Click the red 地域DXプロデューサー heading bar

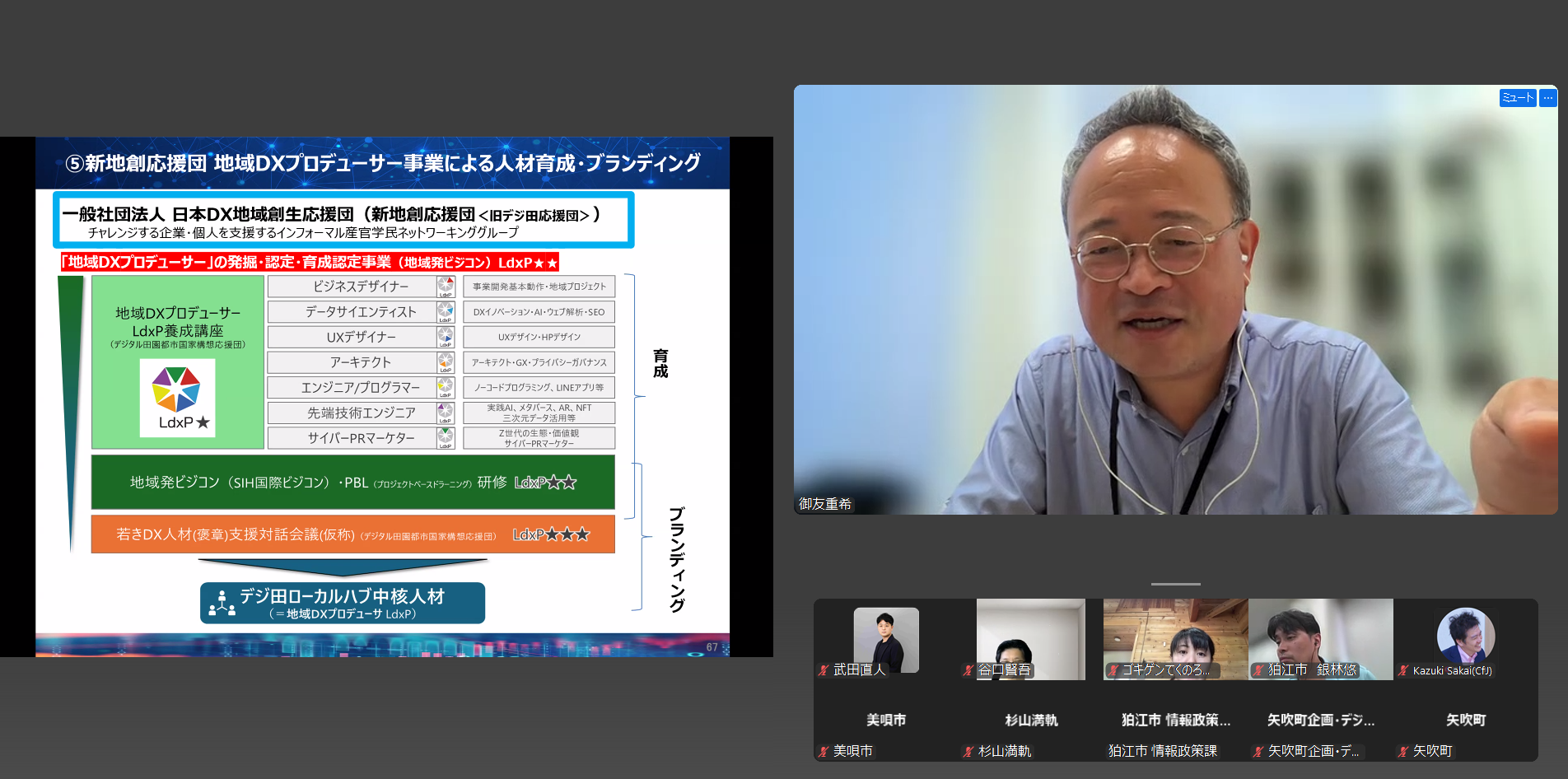310,262
